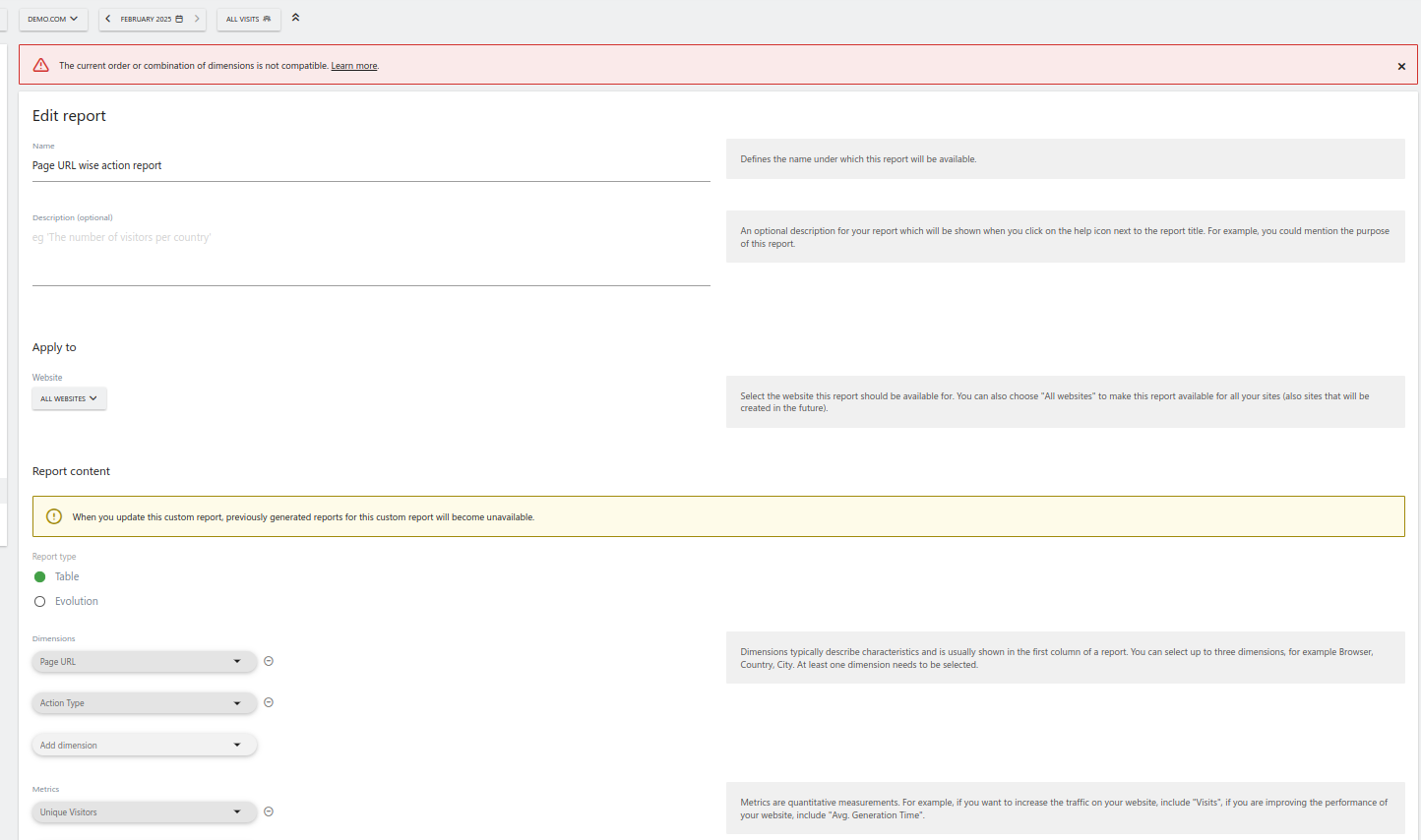Remove the Page URL dimension via minus icon
The image size is (1421, 840).
[x=268, y=661]
